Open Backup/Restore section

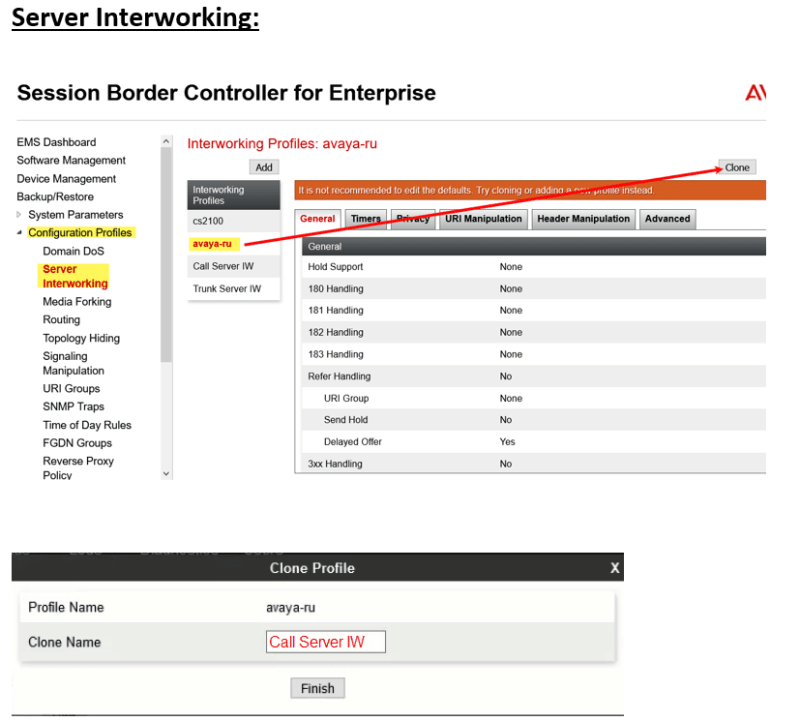click(55, 196)
